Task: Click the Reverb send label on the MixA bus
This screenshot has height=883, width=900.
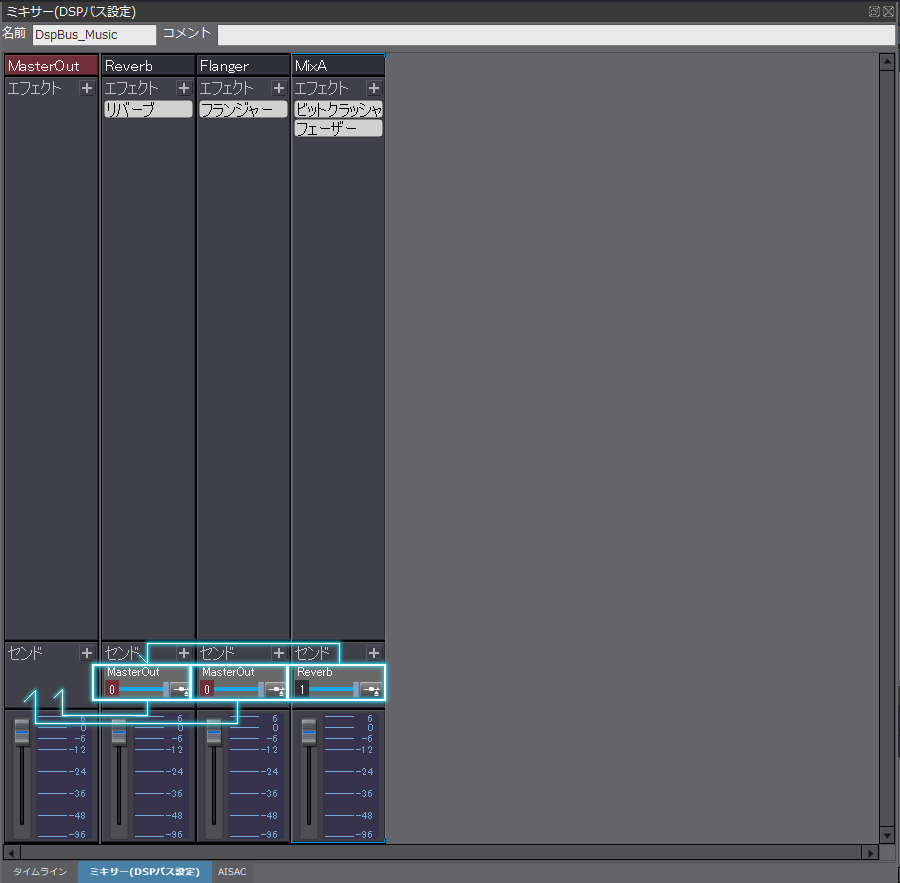Action: coord(315,672)
